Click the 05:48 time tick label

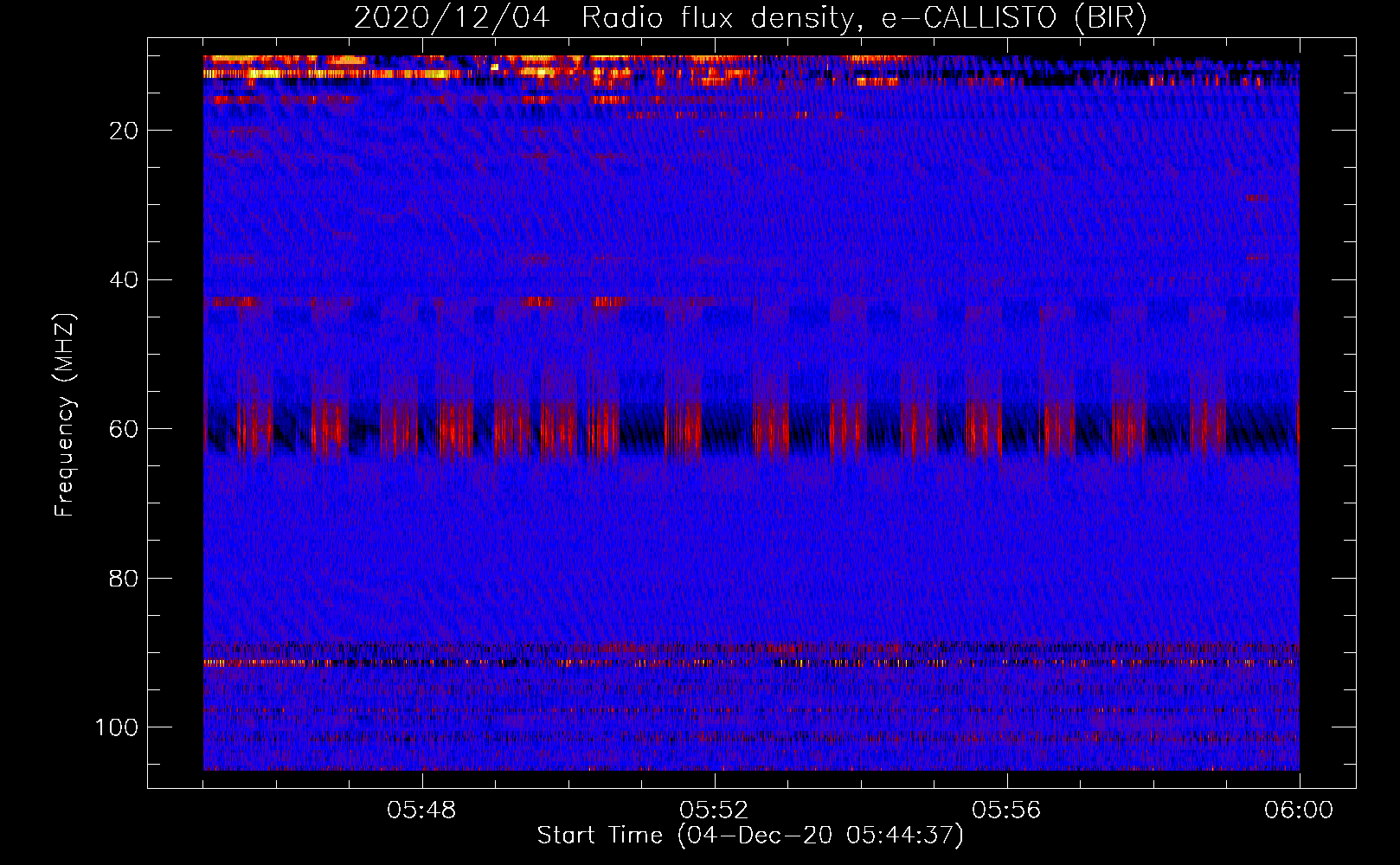coord(422,811)
